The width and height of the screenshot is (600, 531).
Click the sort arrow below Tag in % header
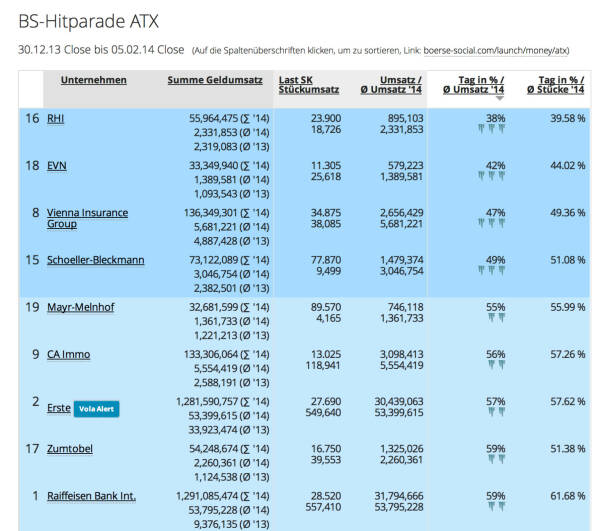coord(499,99)
